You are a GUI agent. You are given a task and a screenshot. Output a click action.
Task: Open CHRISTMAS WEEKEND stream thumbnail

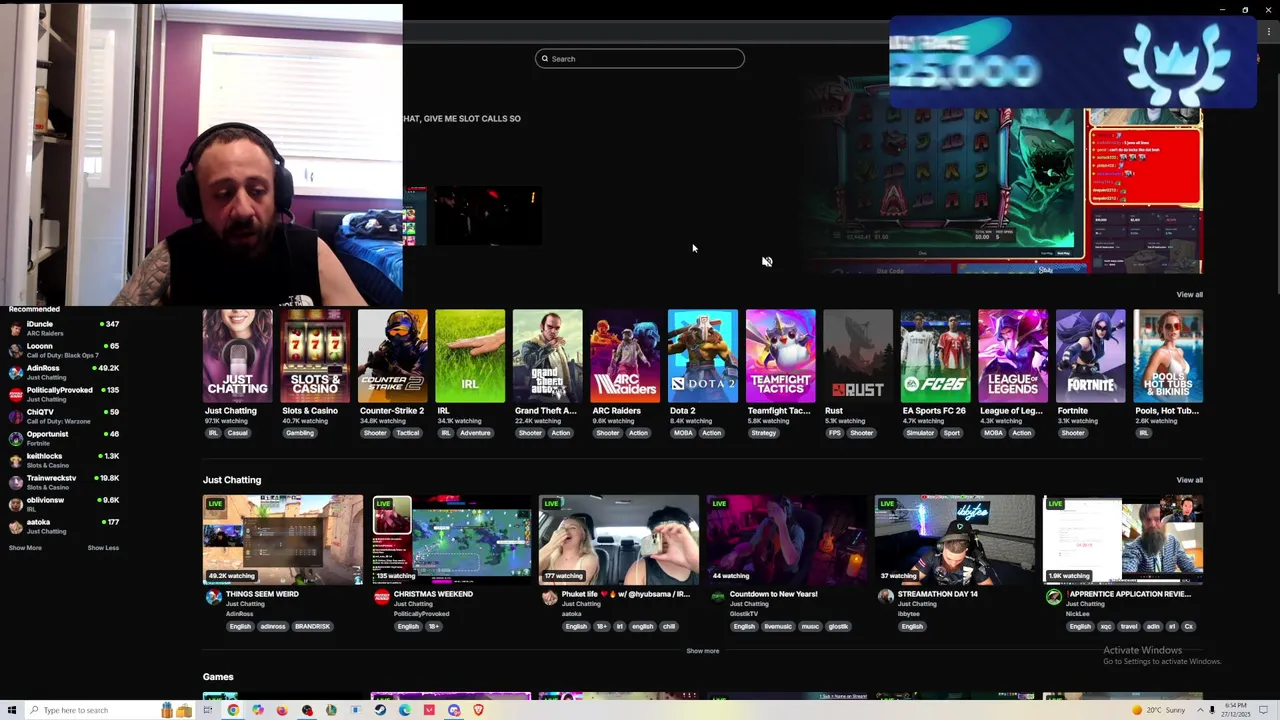tap(451, 540)
